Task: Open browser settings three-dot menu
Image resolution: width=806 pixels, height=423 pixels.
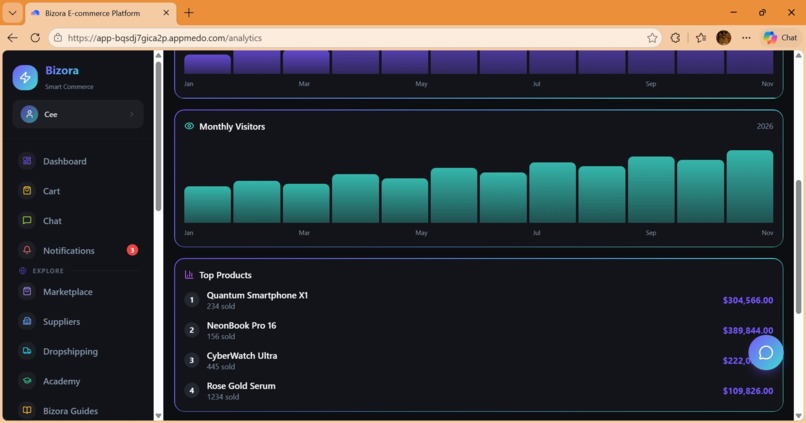Action: [746, 38]
